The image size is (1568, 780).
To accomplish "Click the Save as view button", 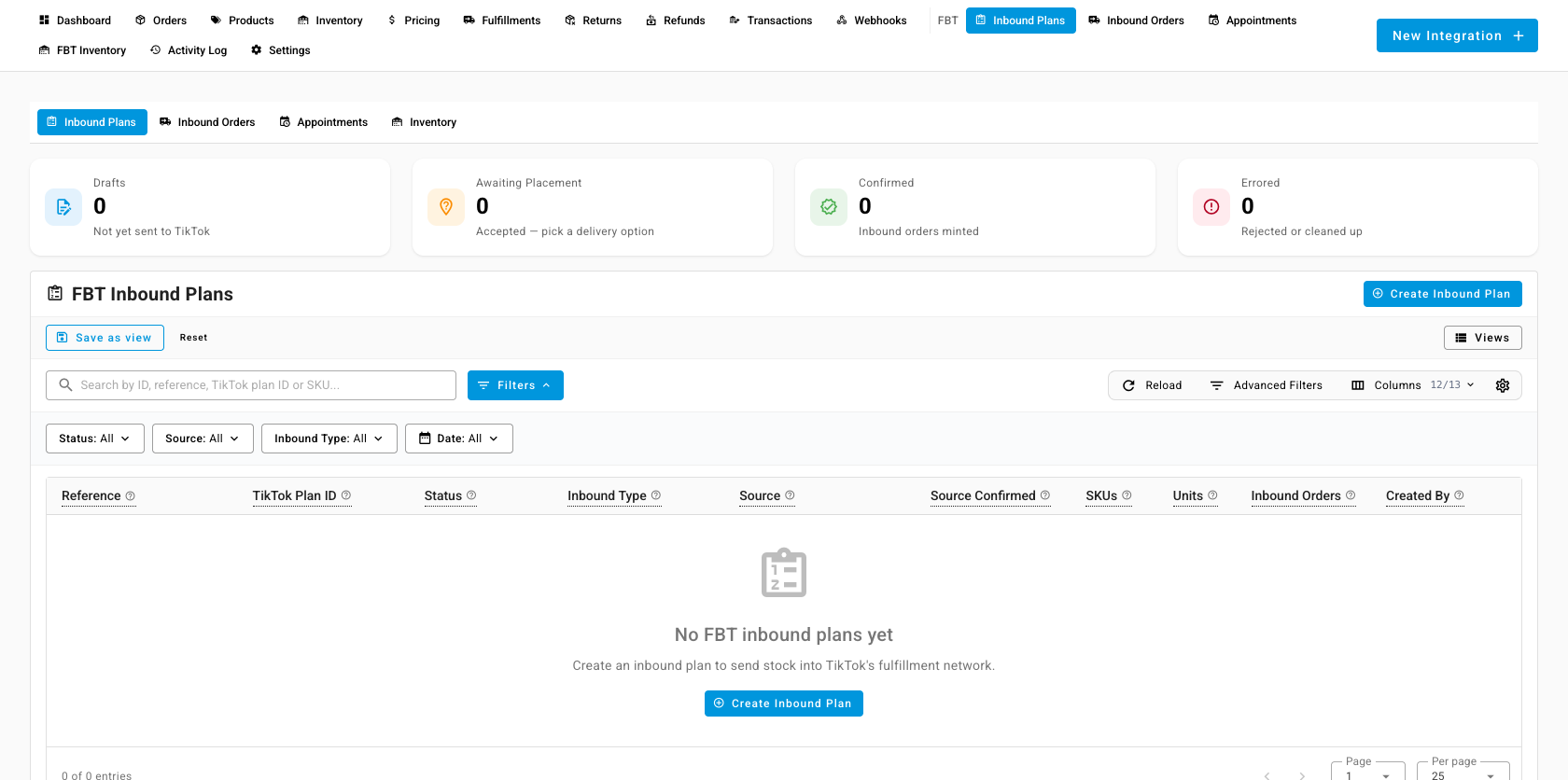I will point(105,338).
